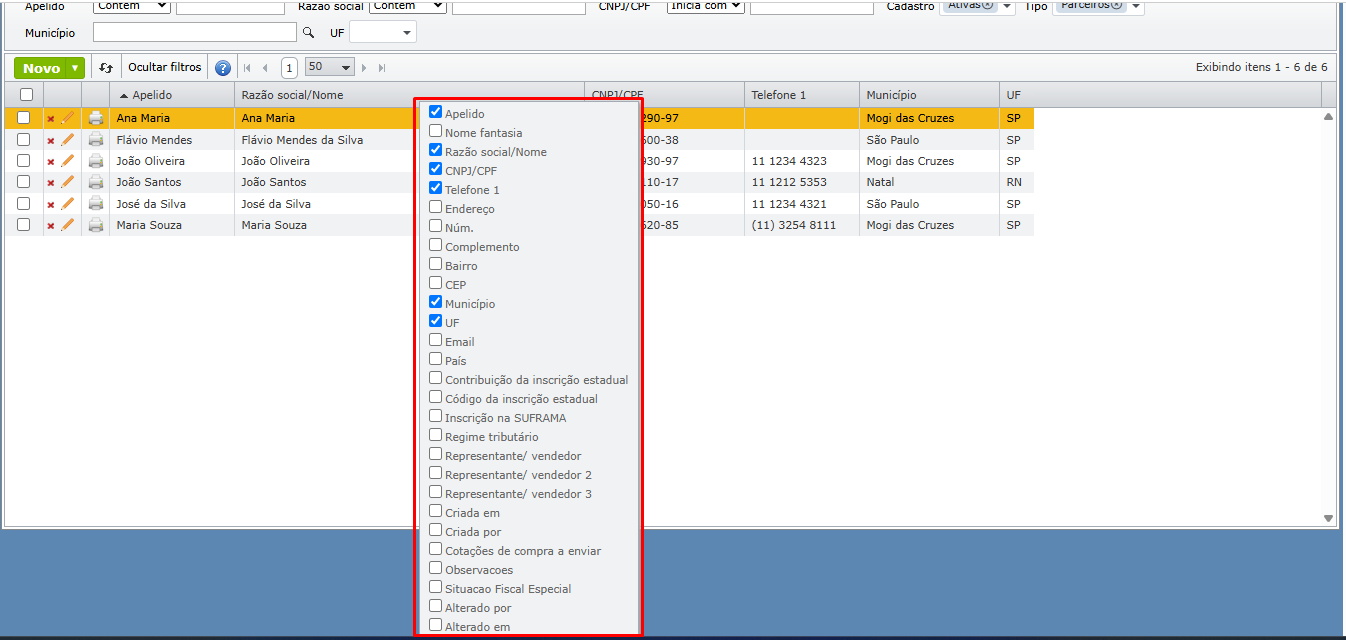Delete the Maria Souza row
The image size is (1346, 640).
coord(51,226)
